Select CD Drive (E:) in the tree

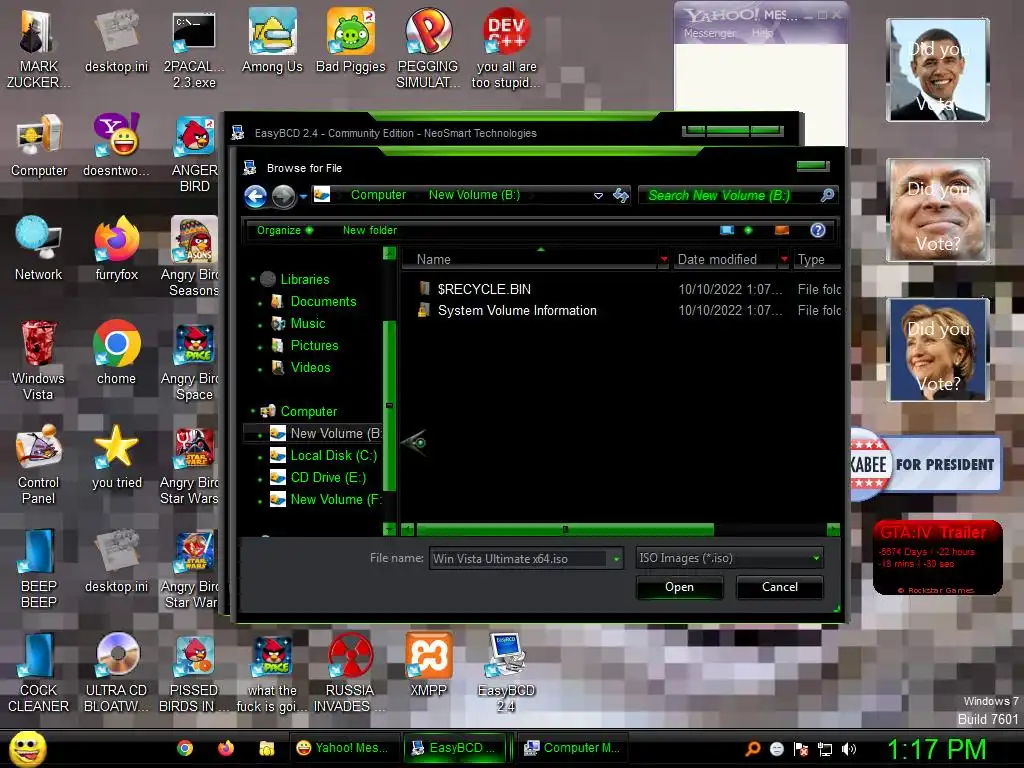[328, 477]
